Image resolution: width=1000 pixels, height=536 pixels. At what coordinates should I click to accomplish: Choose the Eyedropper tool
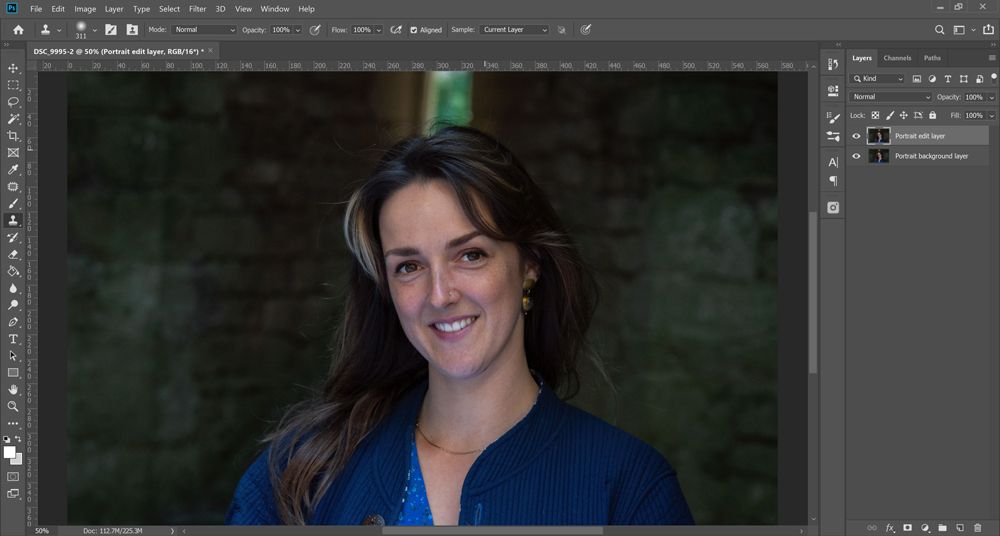(13, 170)
